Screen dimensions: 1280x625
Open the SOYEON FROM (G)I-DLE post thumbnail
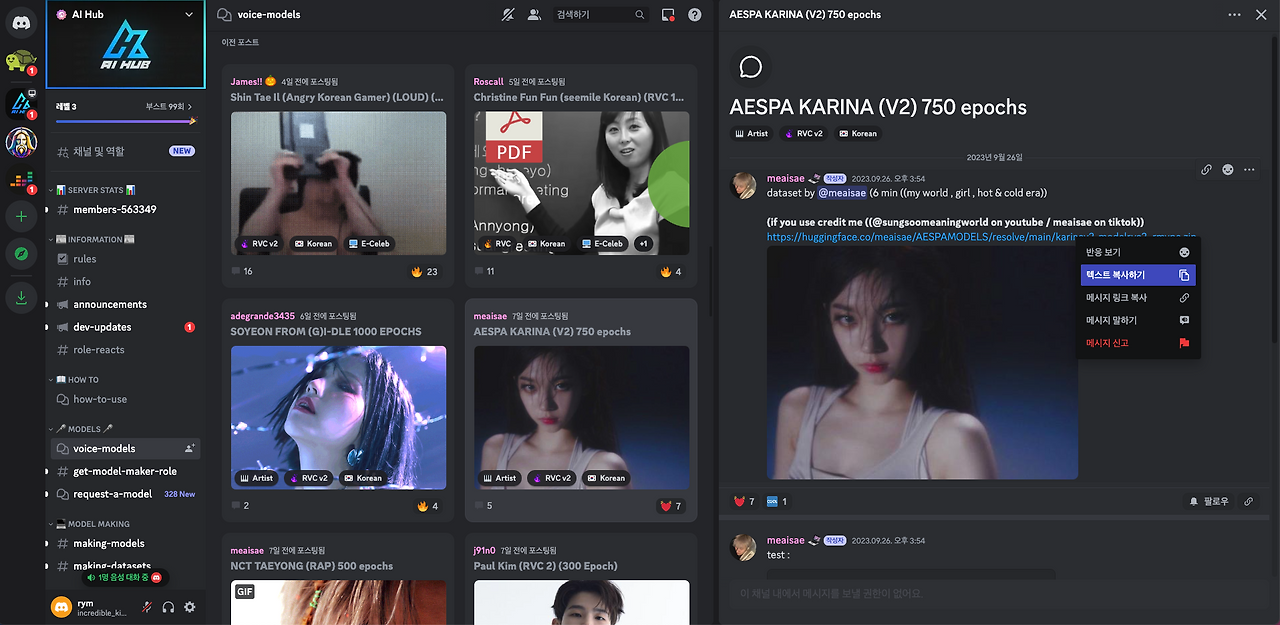[339, 417]
